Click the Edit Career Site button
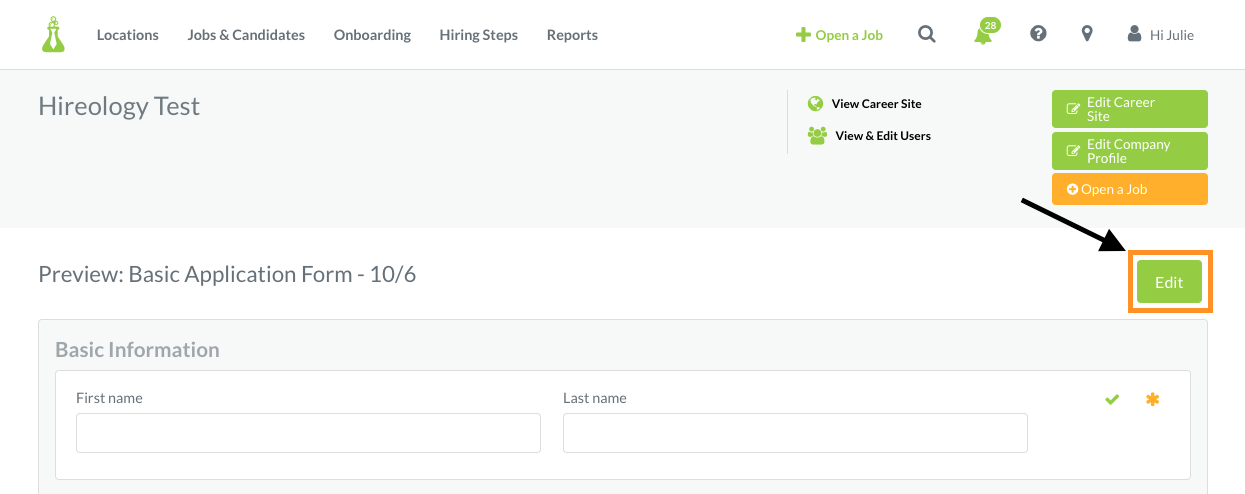This screenshot has height=494, width=1245. pos(1130,109)
